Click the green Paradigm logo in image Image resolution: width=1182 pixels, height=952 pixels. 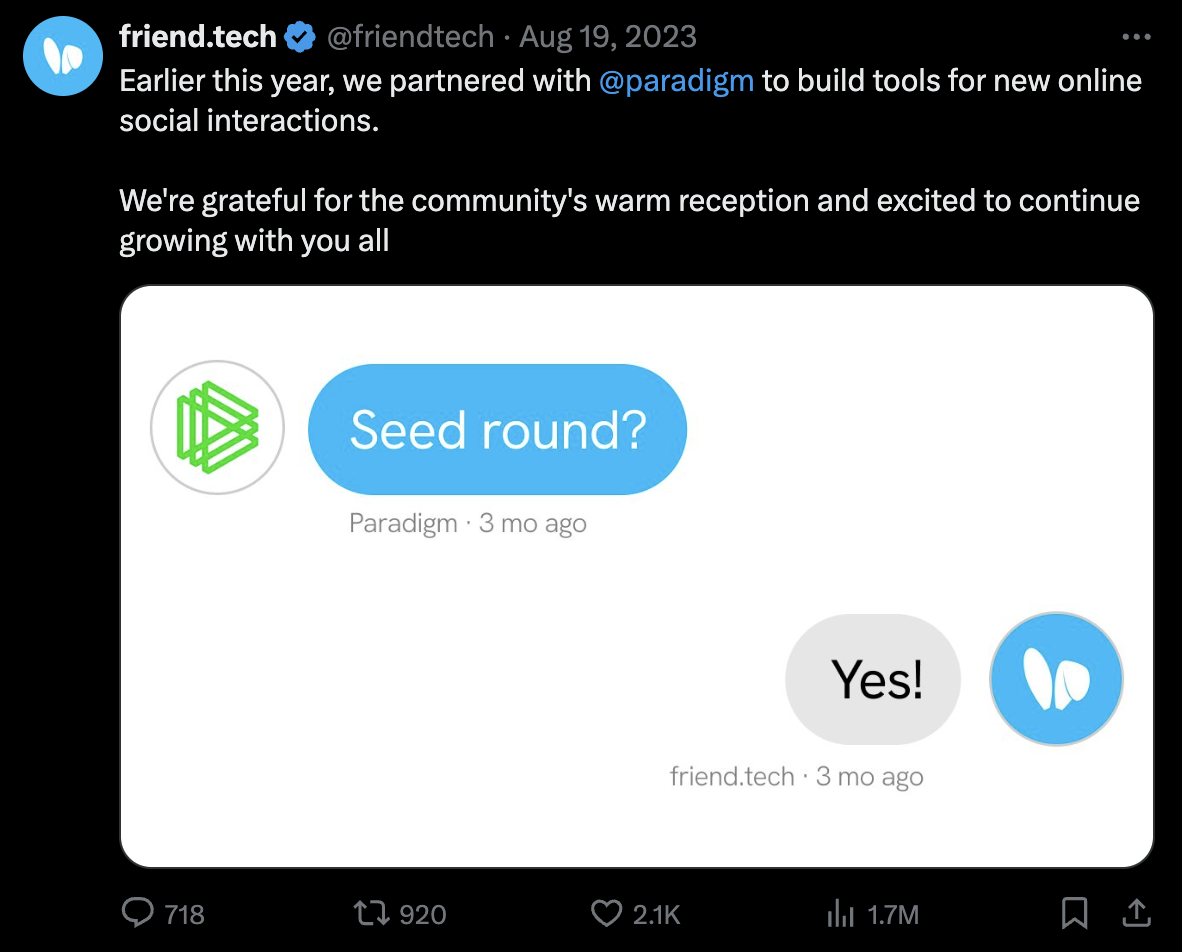click(217, 429)
